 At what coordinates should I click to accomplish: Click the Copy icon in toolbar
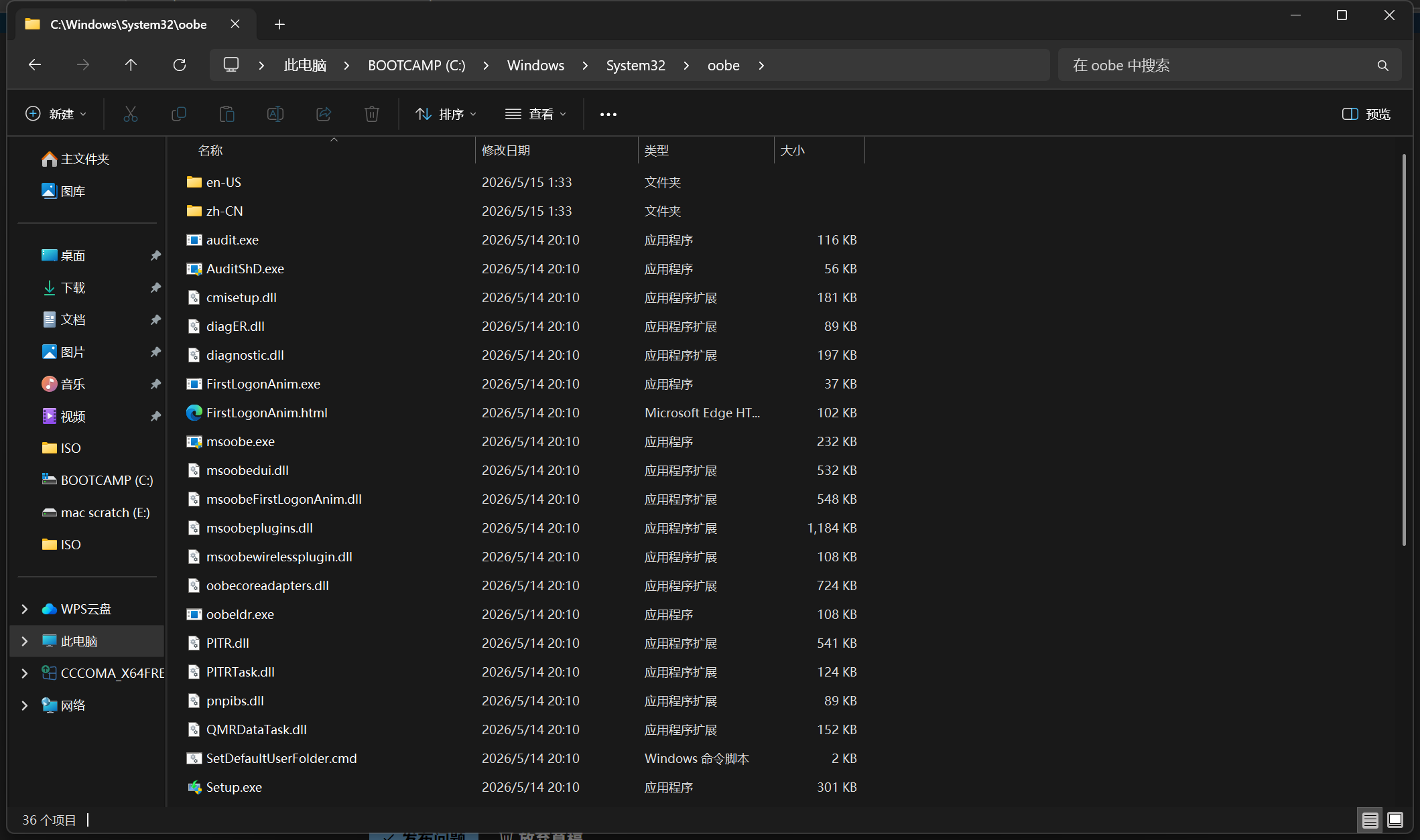[179, 115]
